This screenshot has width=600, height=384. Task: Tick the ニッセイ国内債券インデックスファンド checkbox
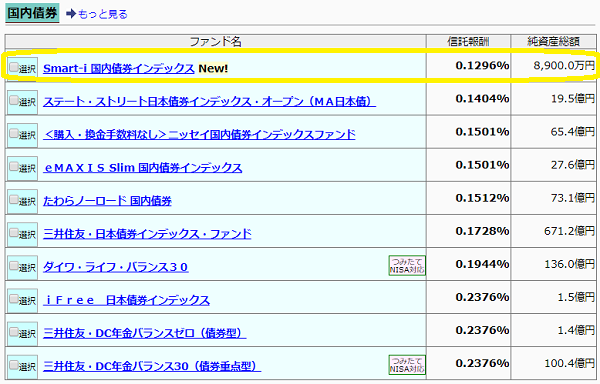(x=14, y=133)
